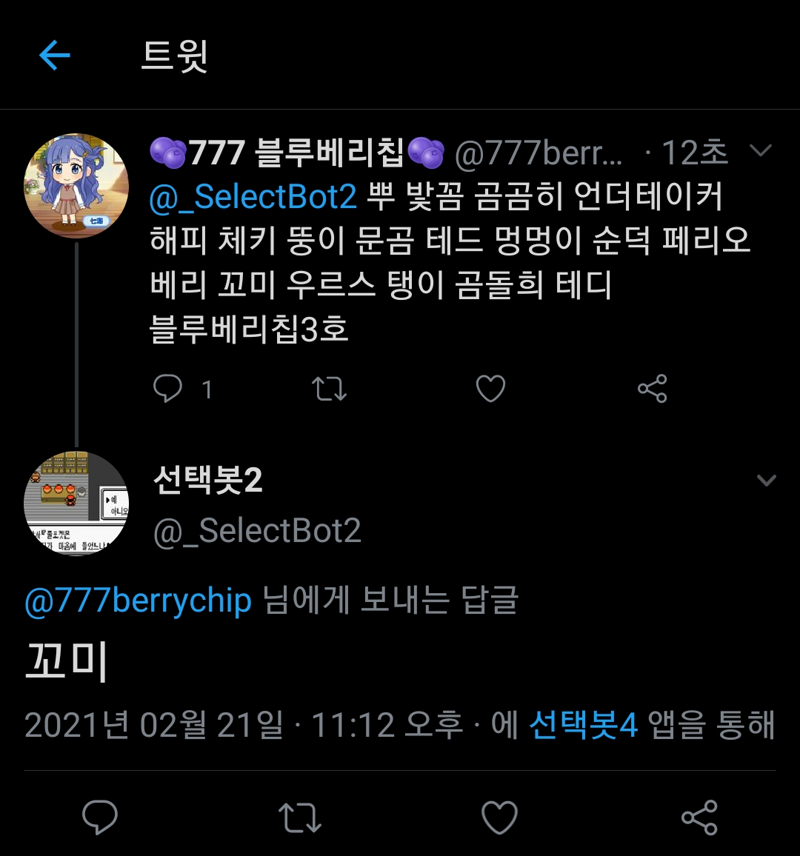Retweet the 선택봇2 reply tweet

tap(299, 818)
